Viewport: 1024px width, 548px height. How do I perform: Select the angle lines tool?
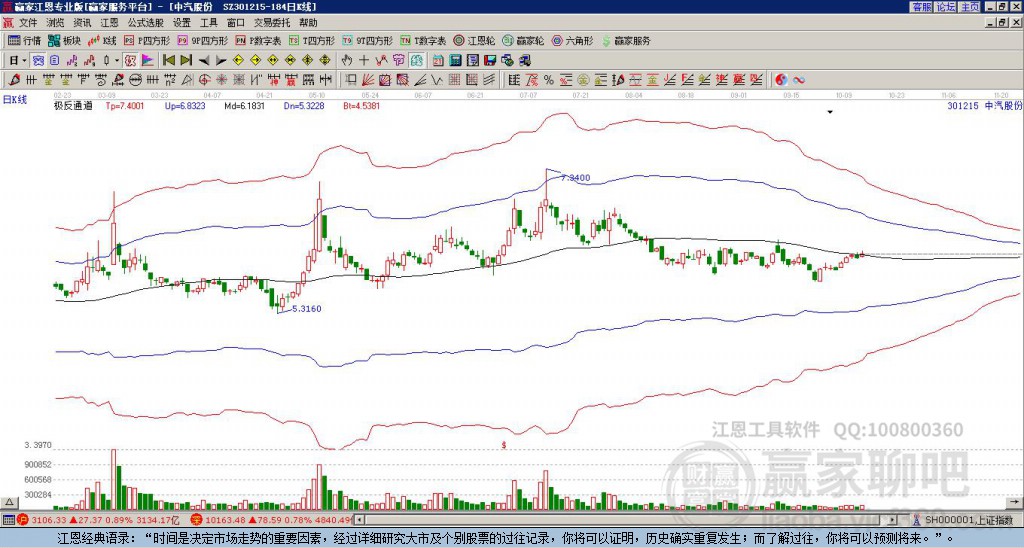coord(420,80)
